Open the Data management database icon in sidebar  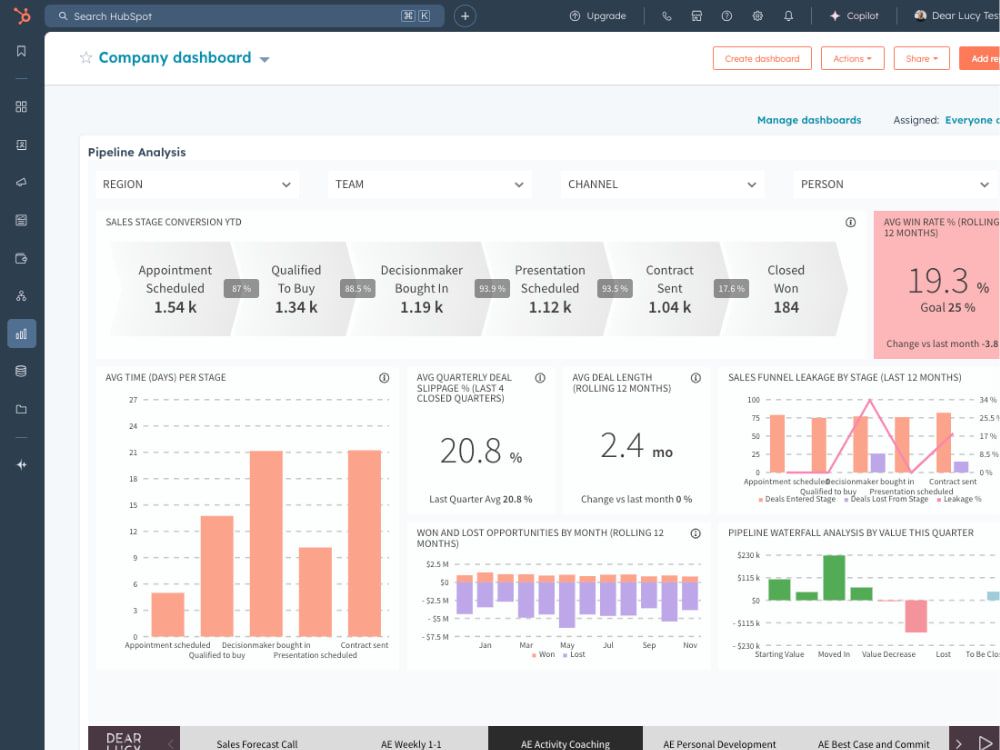tap(21, 371)
